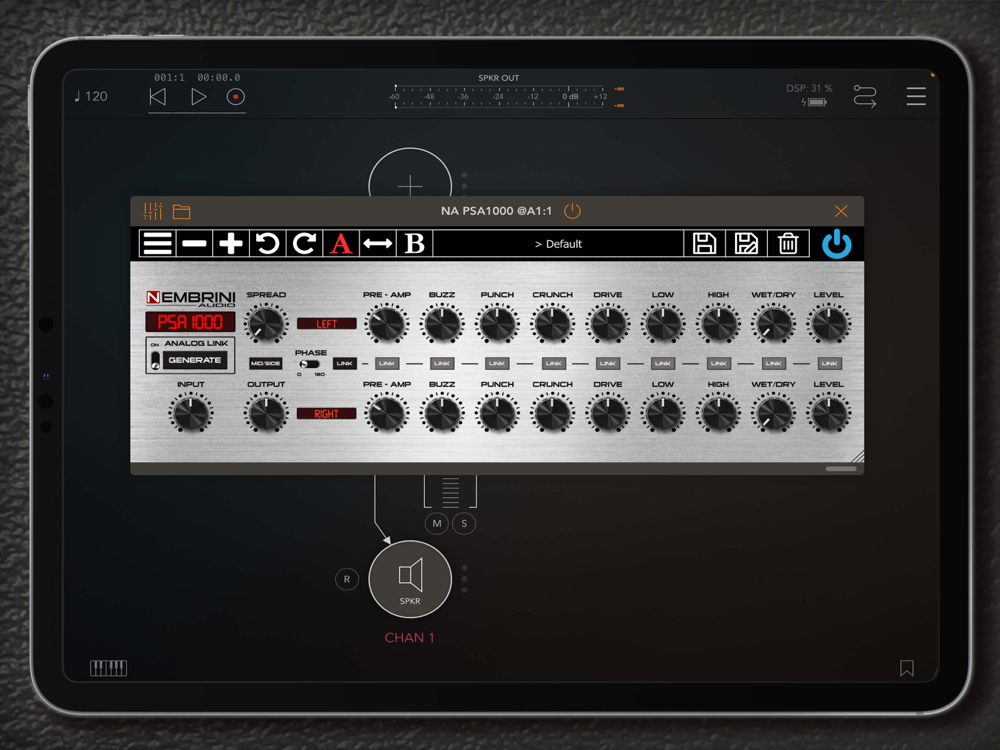Click the LINK button under left LEVEL
Screen dimensions: 1000x750
point(829,364)
